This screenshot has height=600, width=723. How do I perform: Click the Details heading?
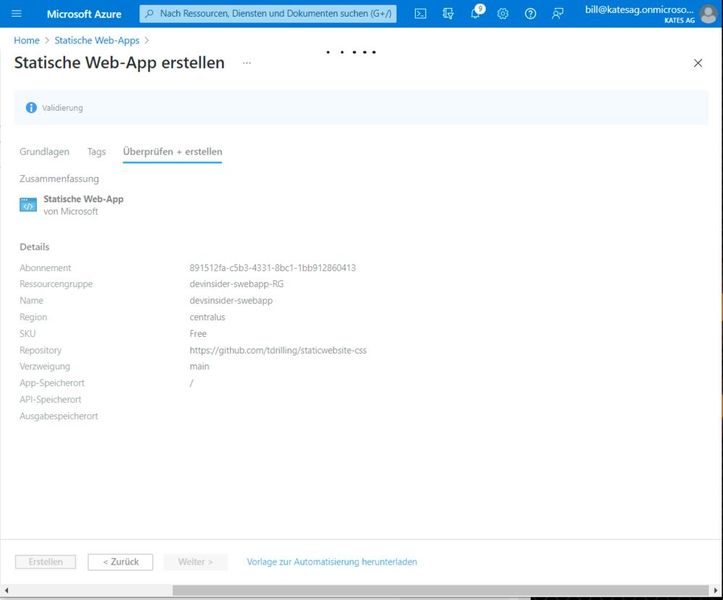click(34, 247)
